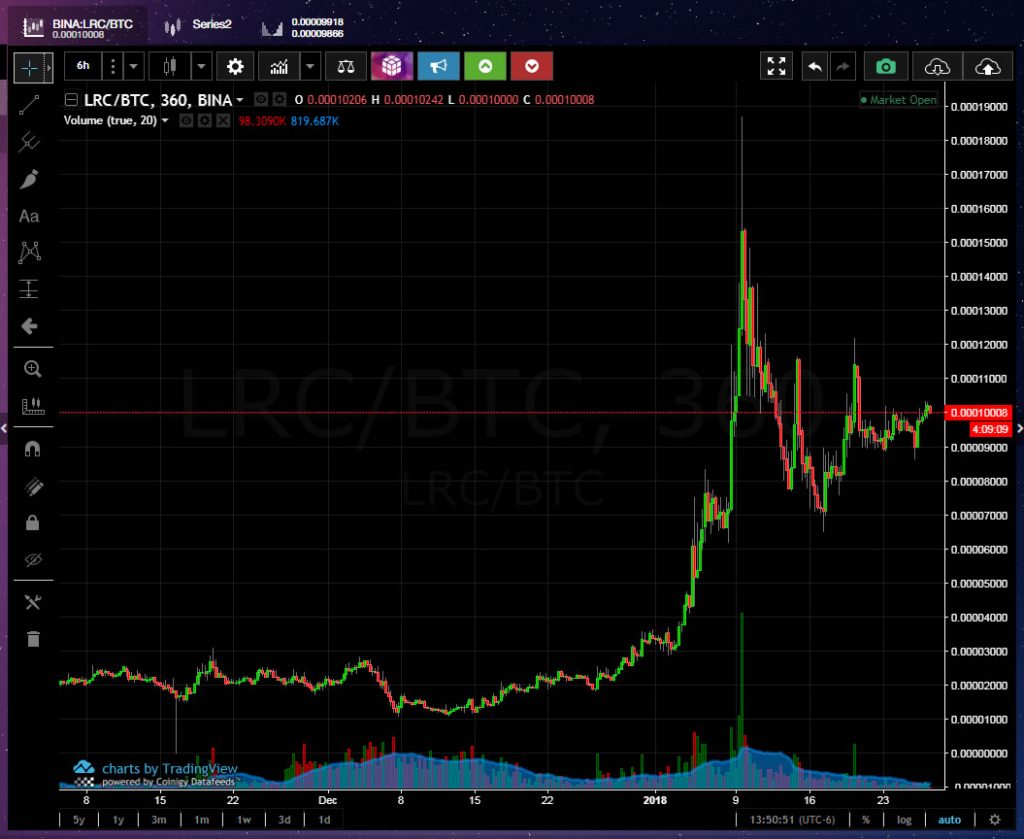Open the 6h interval dropdown arrow
This screenshot has height=839, width=1024.
tap(133, 67)
